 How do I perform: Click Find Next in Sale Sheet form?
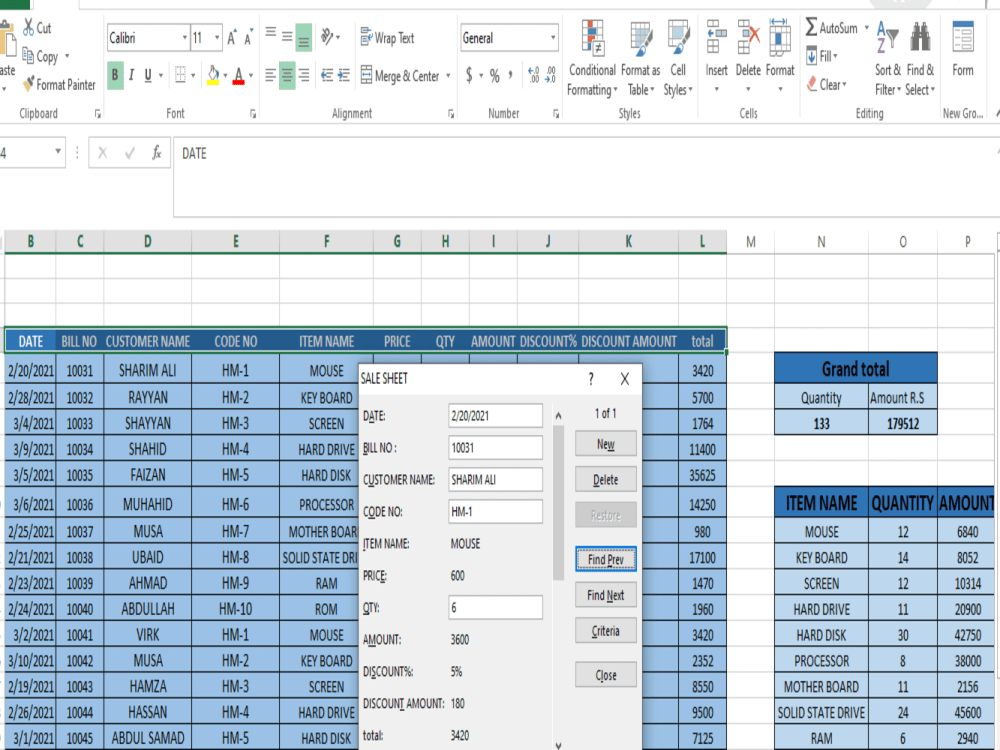click(x=605, y=595)
